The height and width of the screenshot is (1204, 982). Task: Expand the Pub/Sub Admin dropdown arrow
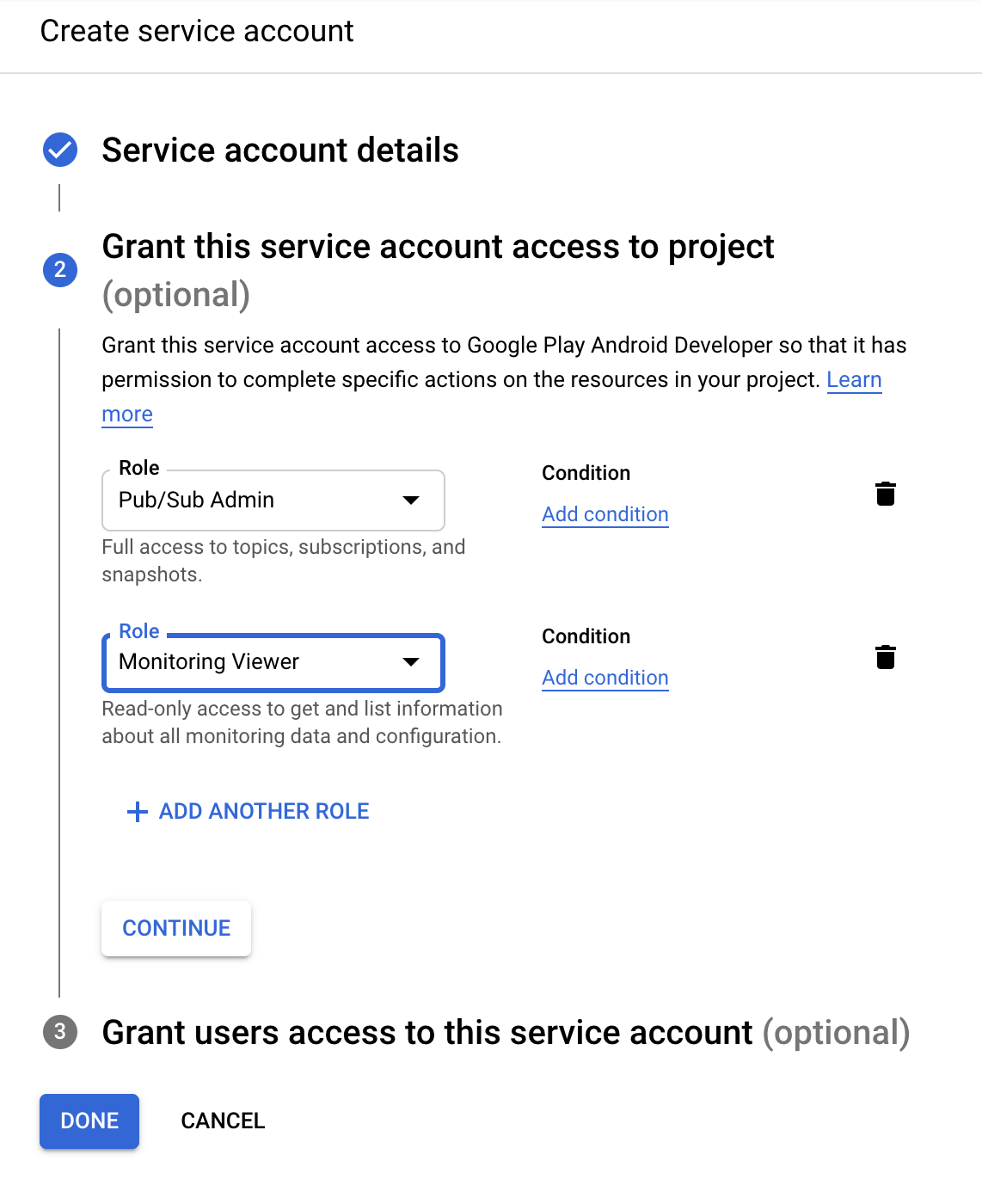tap(411, 501)
